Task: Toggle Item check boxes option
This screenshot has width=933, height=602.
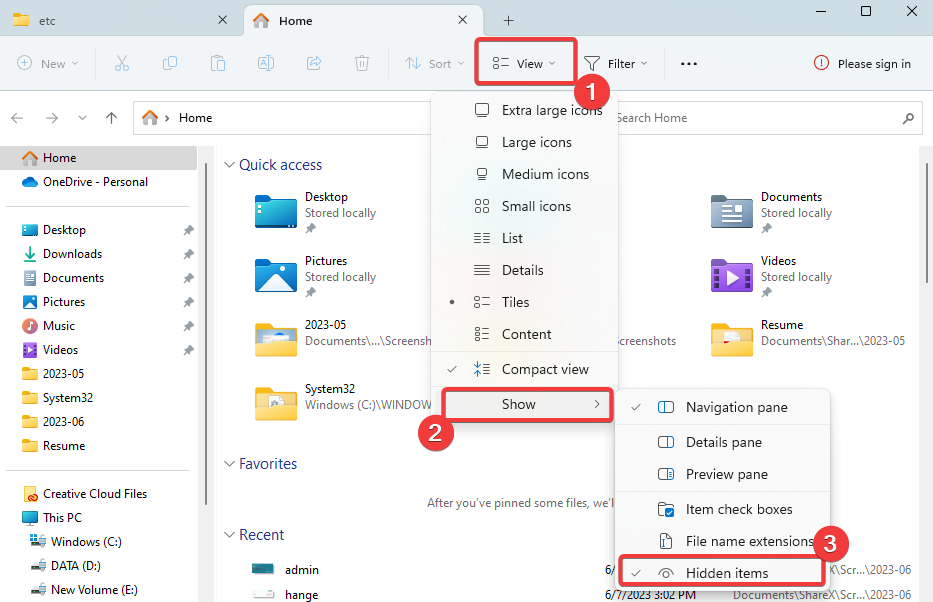Action: [722, 509]
